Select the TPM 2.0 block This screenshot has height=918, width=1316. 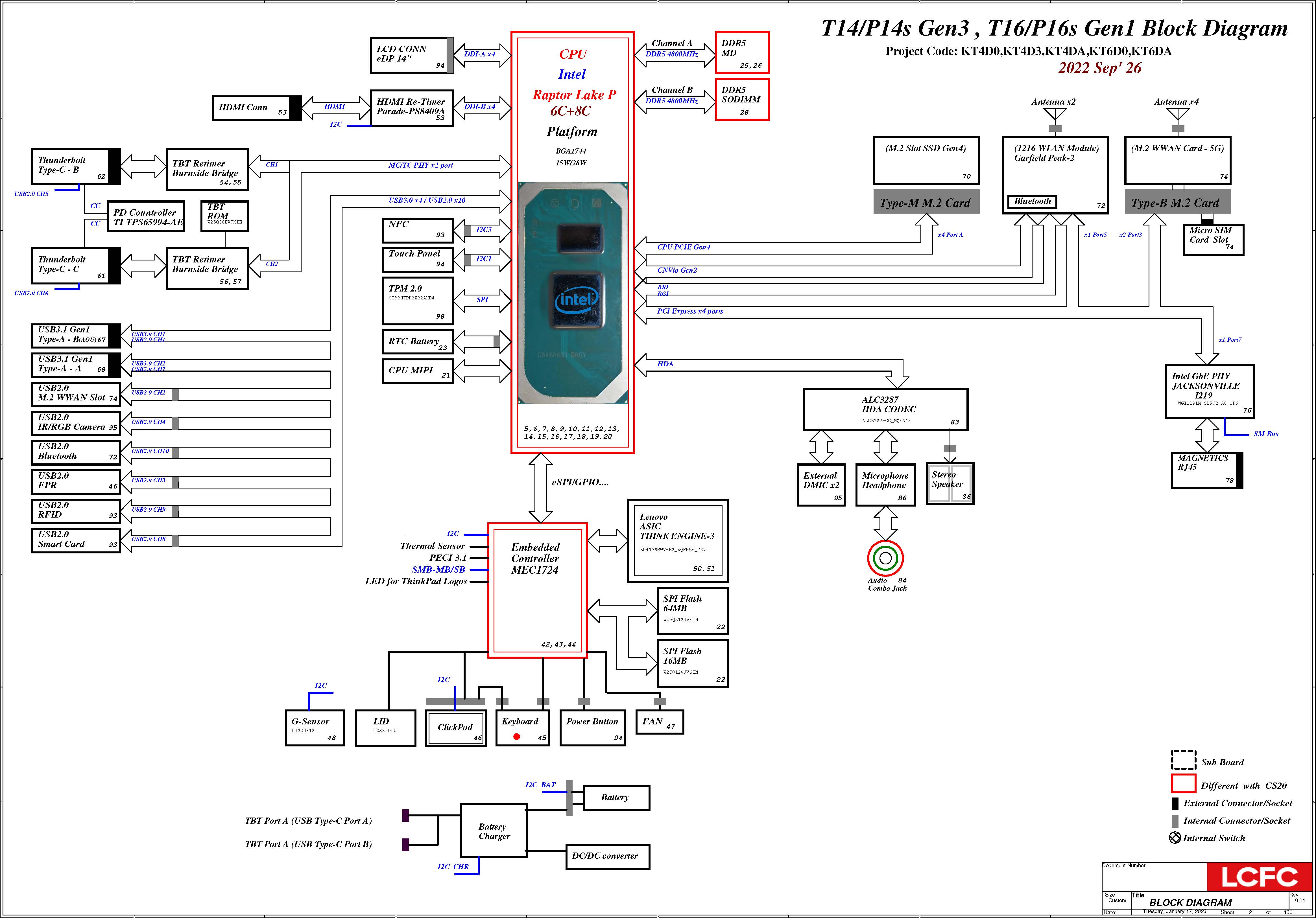click(418, 301)
